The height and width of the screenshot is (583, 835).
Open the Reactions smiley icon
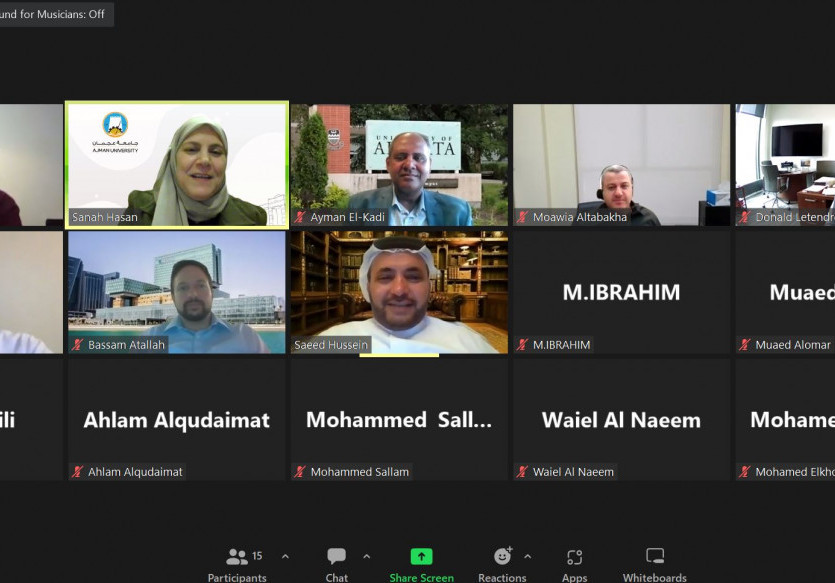point(502,556)
